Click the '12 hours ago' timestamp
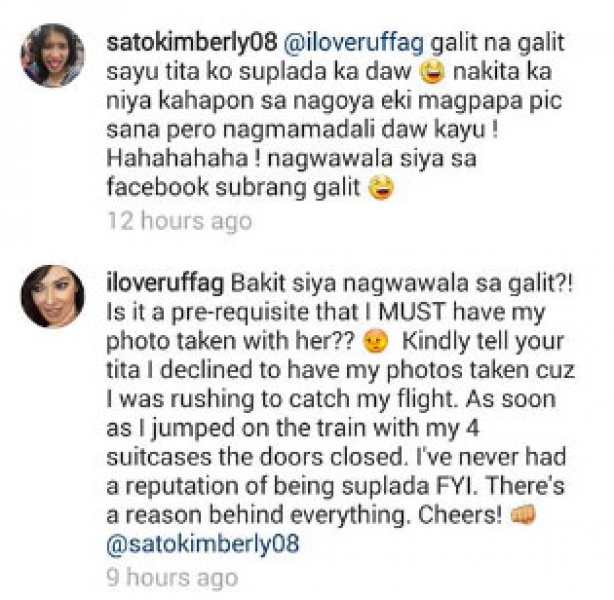Screen dimensions: 614x600 [179, 220]
